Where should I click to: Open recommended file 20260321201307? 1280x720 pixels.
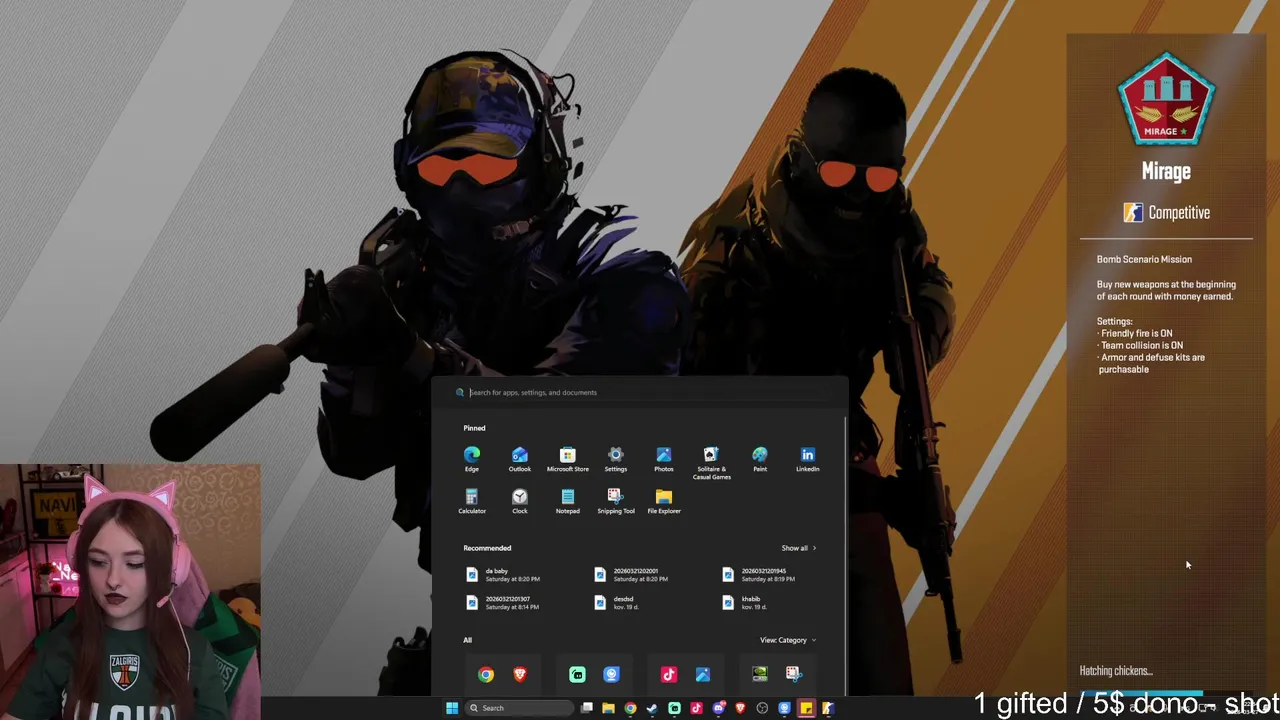click(503, 603)
